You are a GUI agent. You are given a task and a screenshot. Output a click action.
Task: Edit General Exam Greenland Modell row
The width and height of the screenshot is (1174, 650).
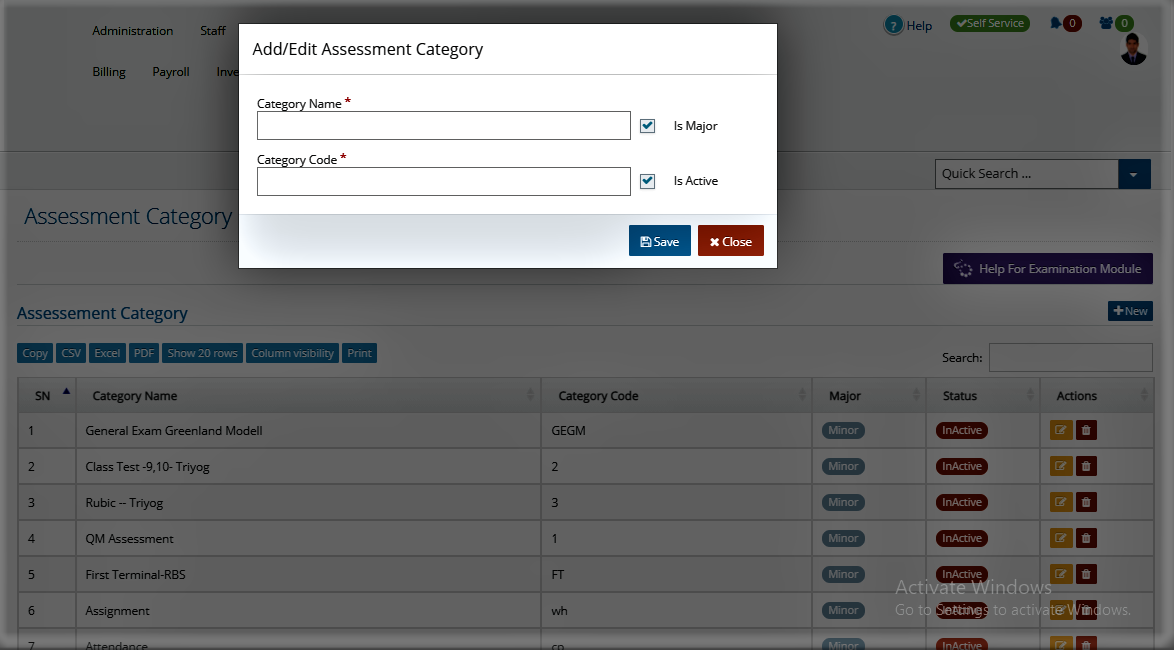(1061, 431)
